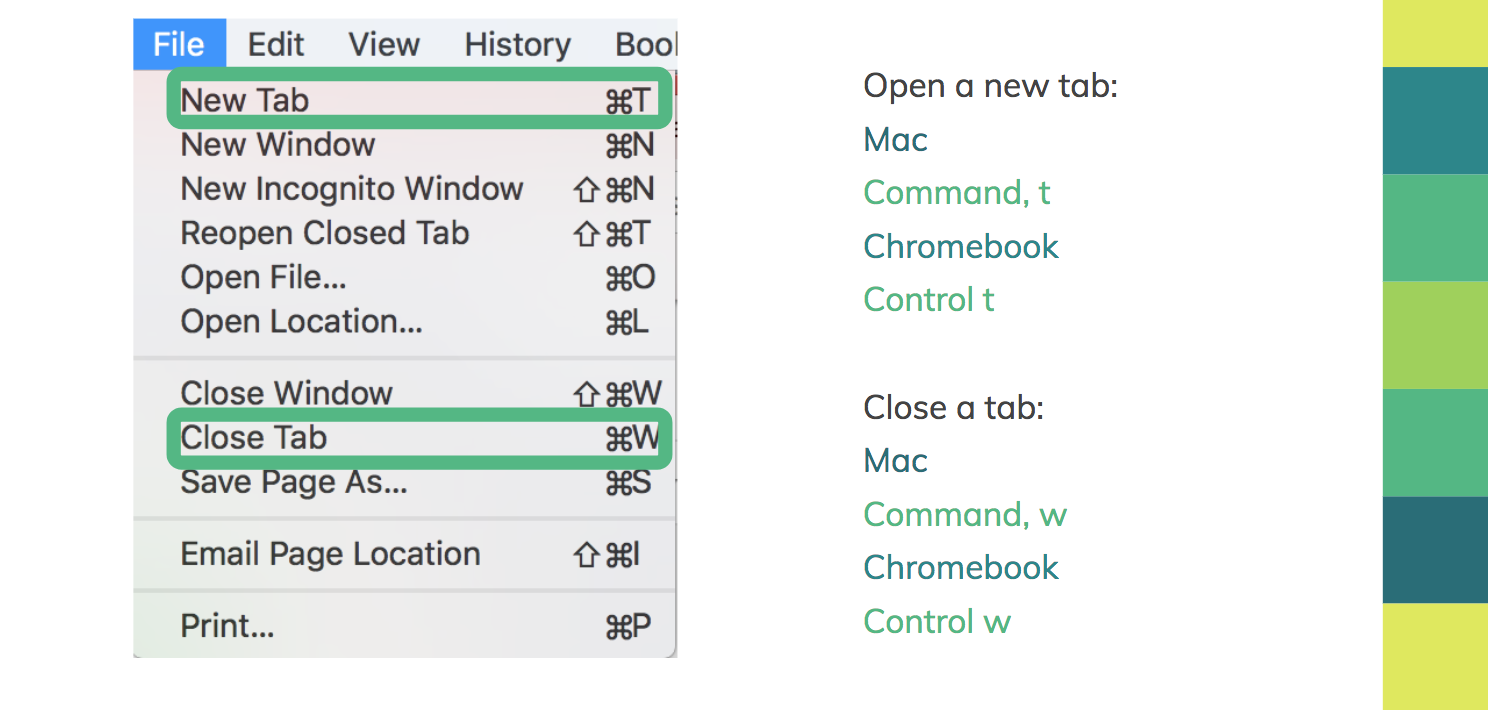Click Close Window in menu

(x=287, y=393)
